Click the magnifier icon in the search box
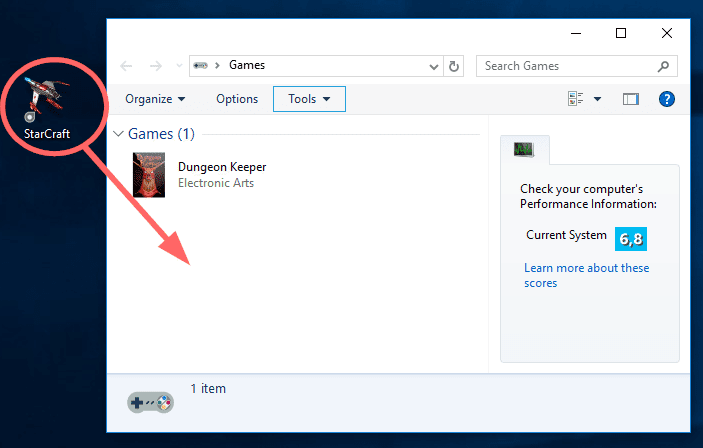 [662, 66]
